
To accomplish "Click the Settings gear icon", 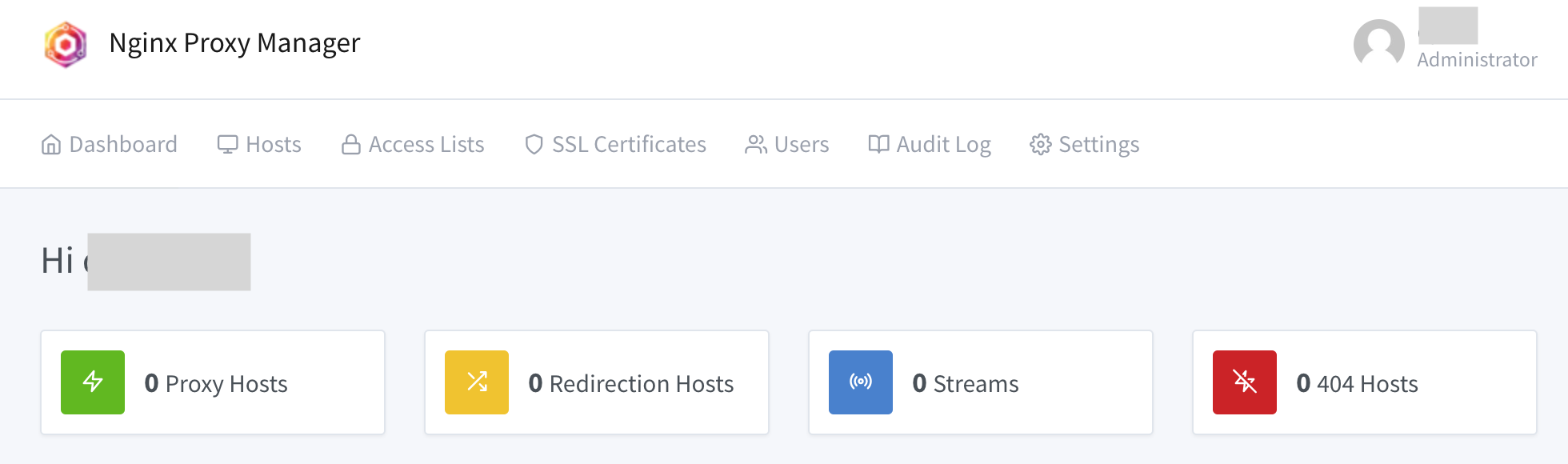I will coord(1040,145).
